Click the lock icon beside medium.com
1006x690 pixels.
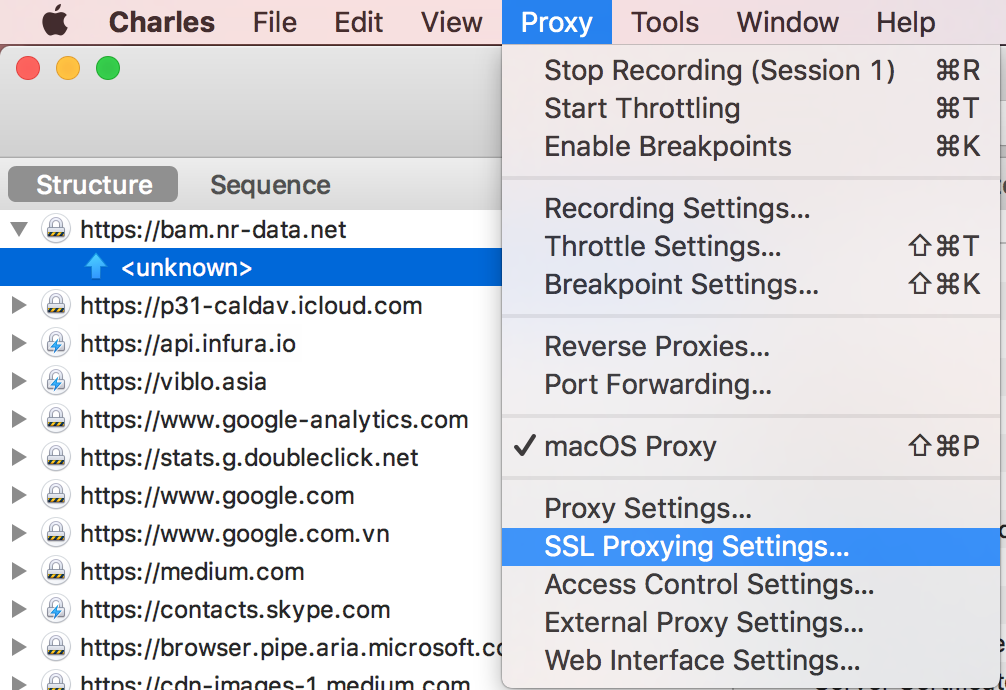[x=56, y=572]
